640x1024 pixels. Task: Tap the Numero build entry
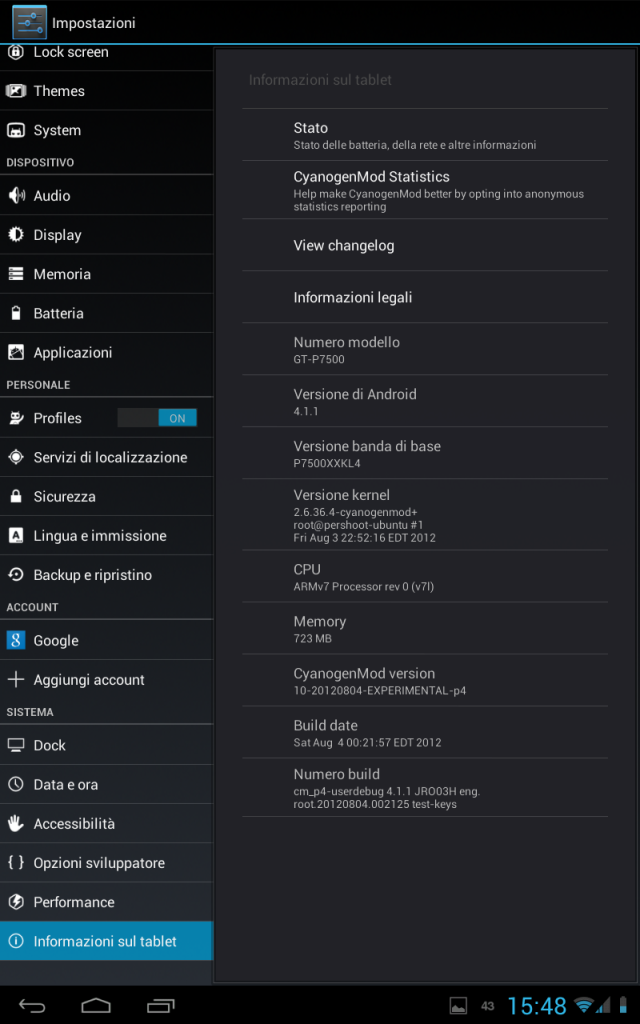[425, 788]
